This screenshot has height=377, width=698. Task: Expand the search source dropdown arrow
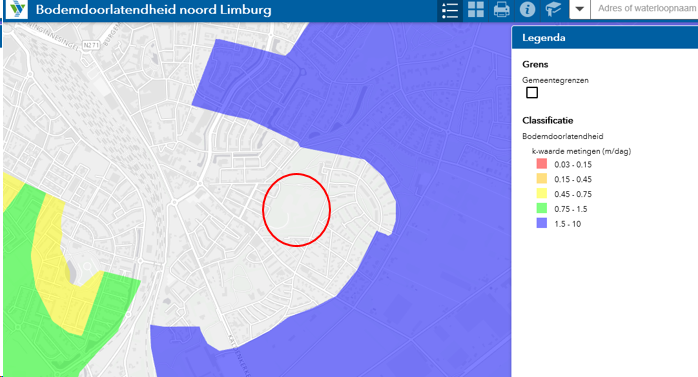pos(580,9)
